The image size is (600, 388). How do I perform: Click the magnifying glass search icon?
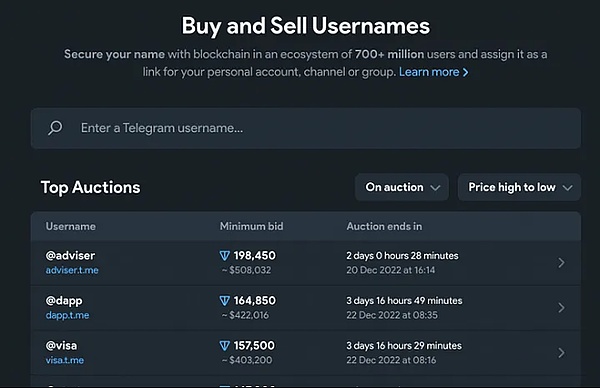(x=55, y=128)
